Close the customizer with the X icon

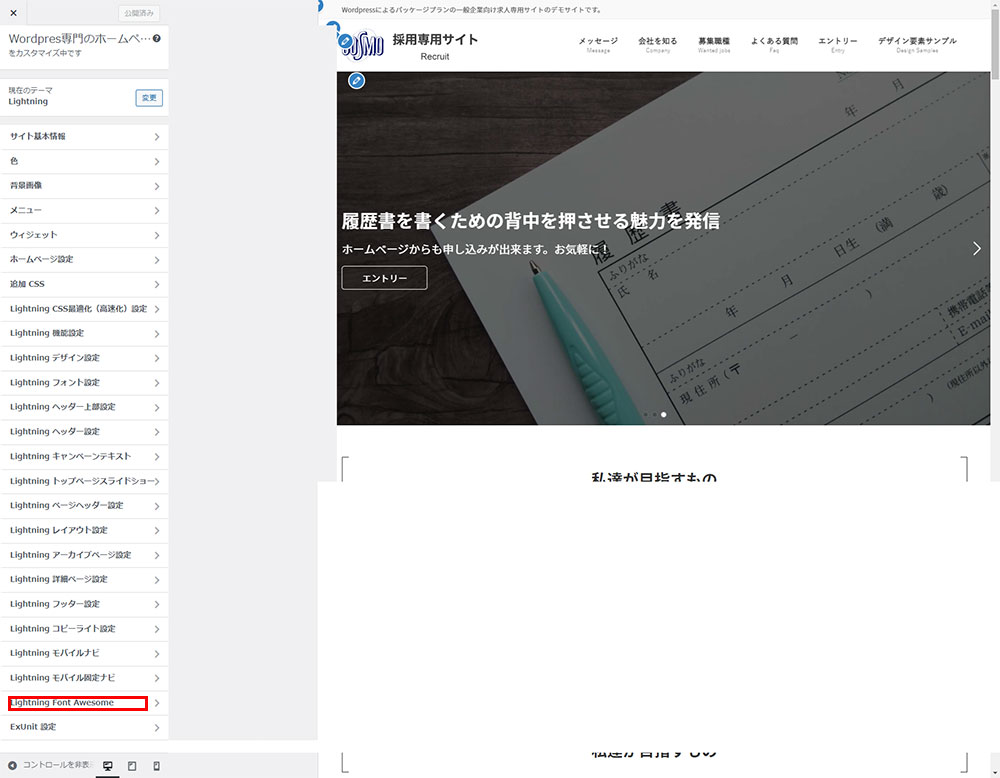pos(13,13)
